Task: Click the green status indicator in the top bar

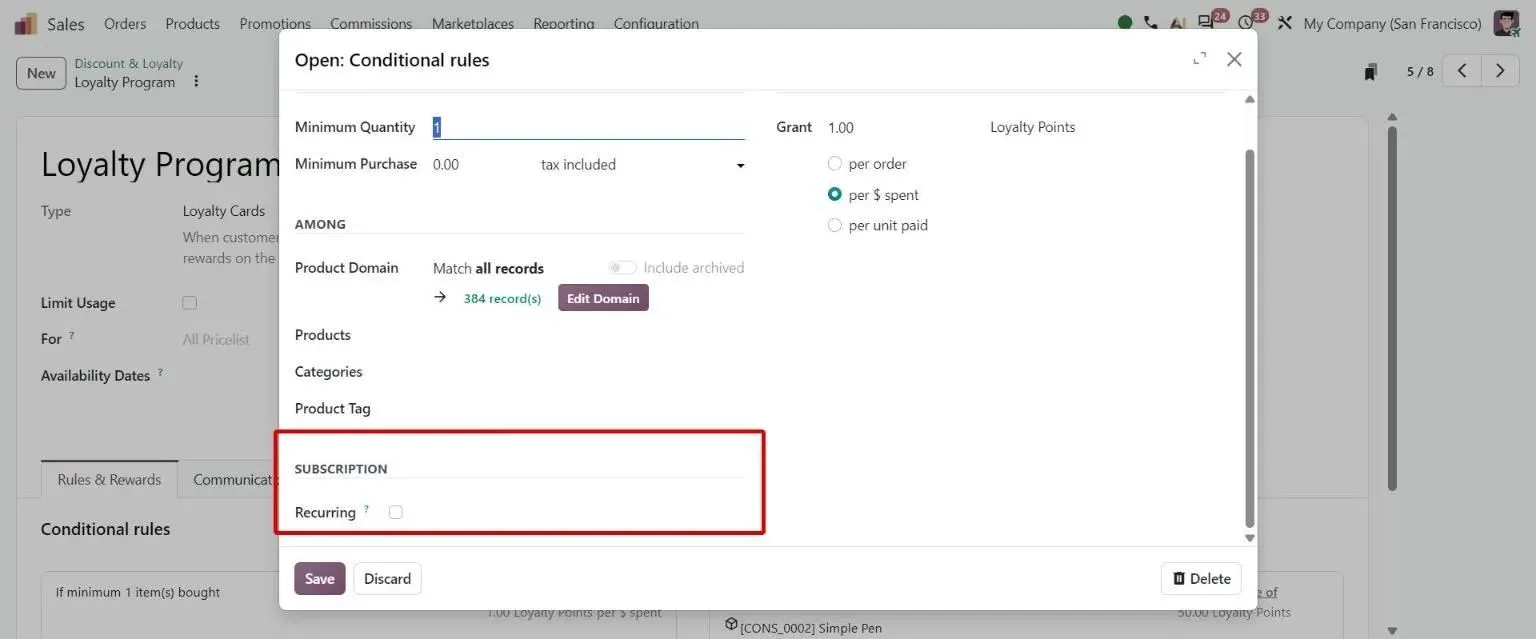Action: pyautogui.click(x=1125, y=23)
